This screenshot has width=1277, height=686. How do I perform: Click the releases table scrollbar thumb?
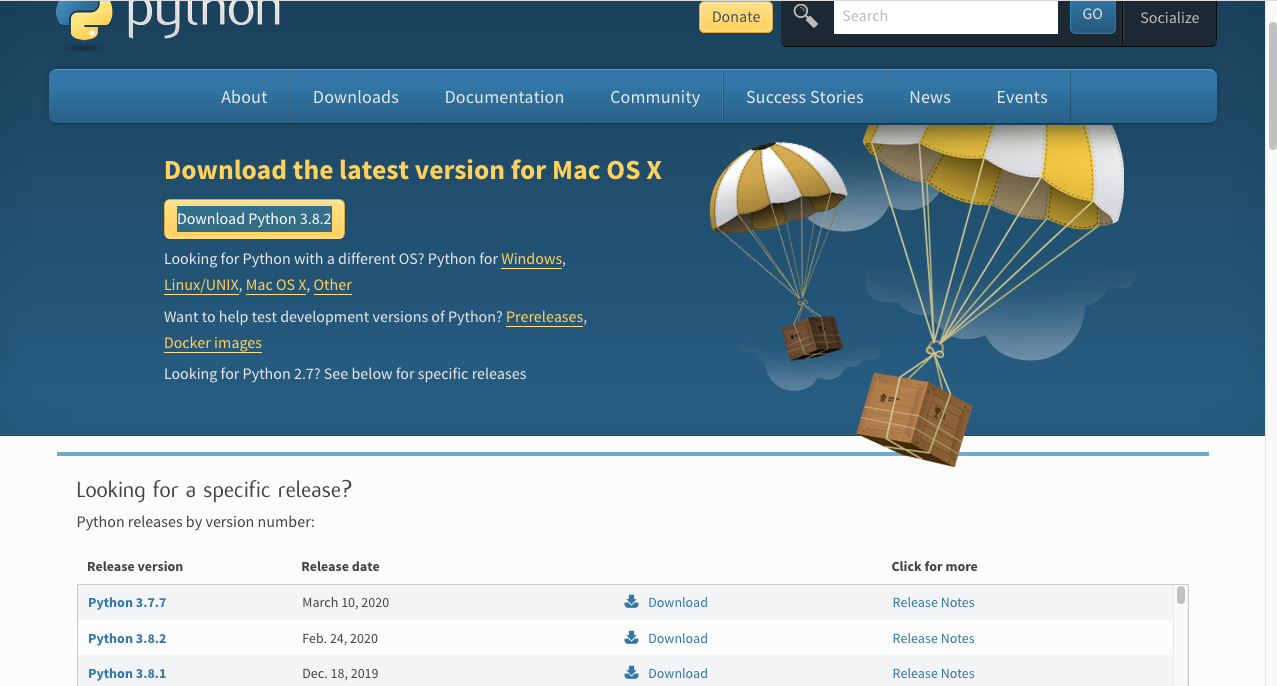click(1181, 595)
